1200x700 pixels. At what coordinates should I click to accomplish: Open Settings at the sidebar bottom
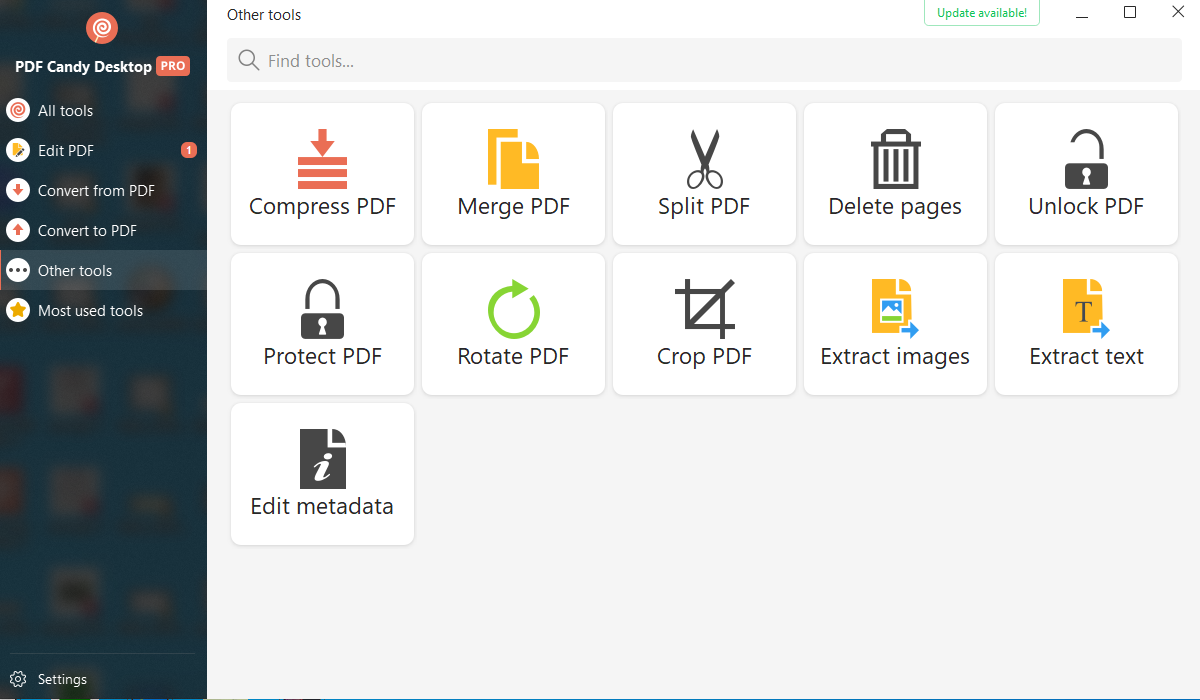62,679
